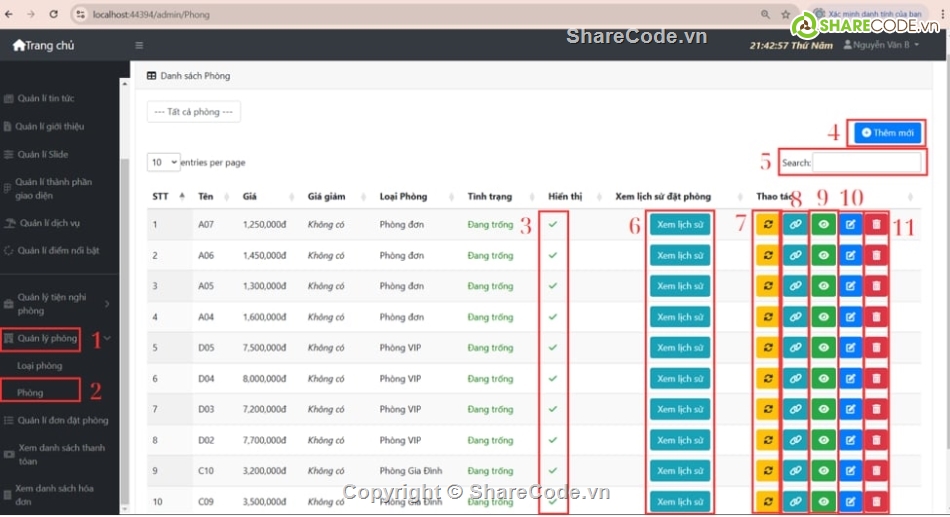View room D03 with the green eye icon

(x=823, y=409)
